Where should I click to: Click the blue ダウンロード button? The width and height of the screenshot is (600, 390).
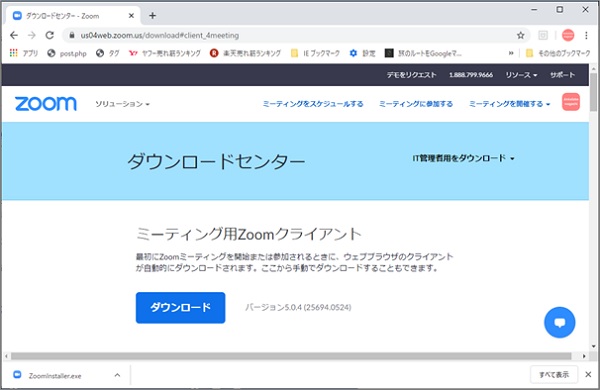(180, 308)
